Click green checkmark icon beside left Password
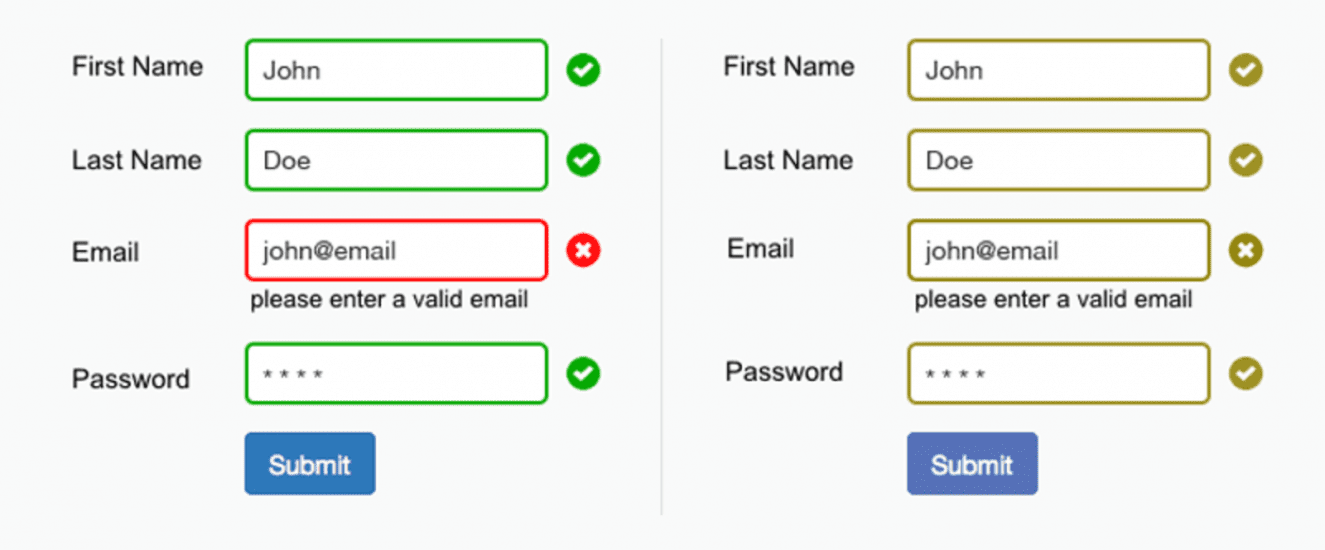 [x=583, y=374]
